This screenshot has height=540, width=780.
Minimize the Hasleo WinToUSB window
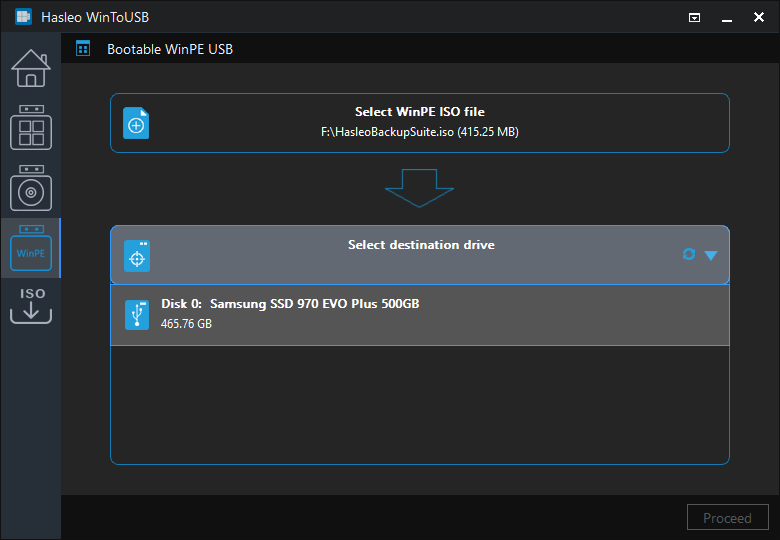click(727, 18)
